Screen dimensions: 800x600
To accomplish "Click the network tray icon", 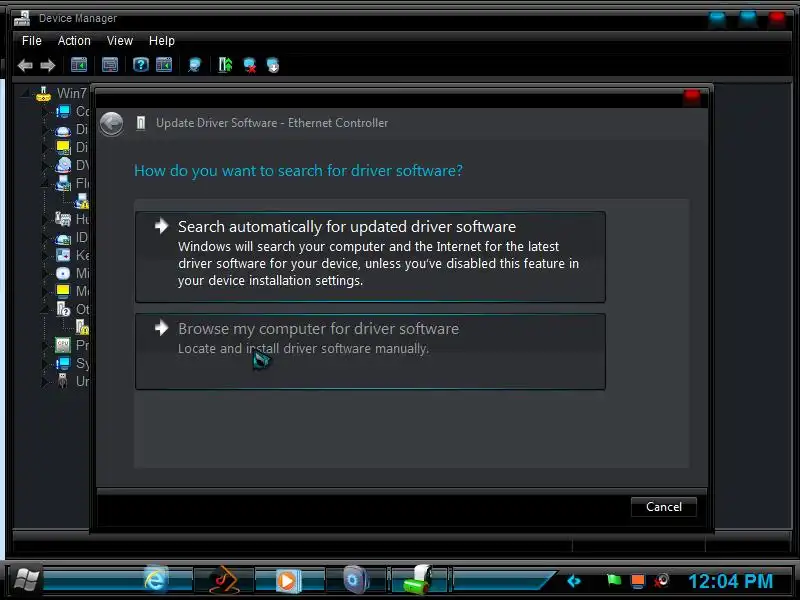I will pyautogui.click(x=637, y=581).
